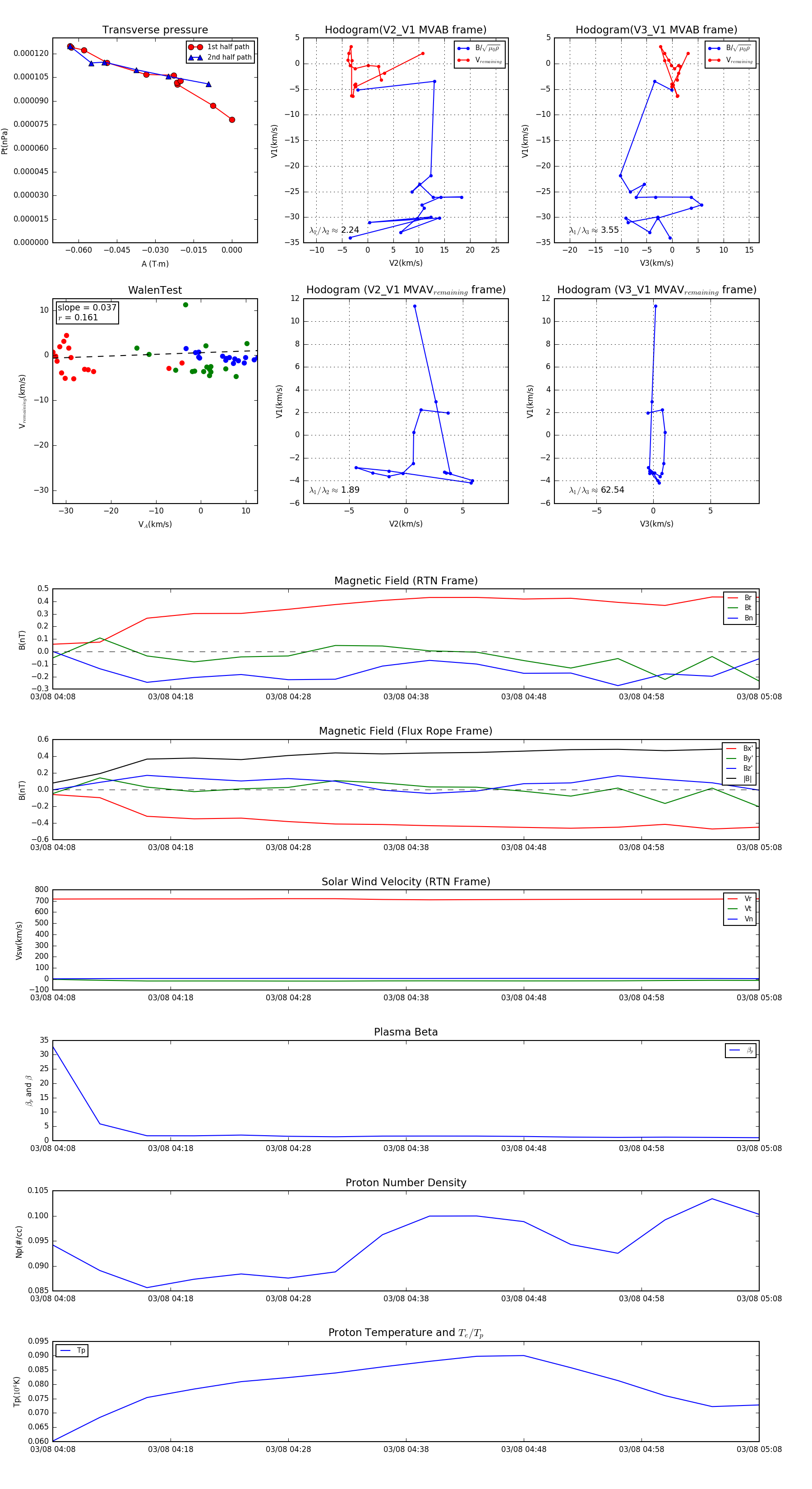This screenshot has width=812, height=1489.
Task: Click the 'Hodogram (V2_V1 MVAV remaining frame)' title
Action: (x=406, y=290)
